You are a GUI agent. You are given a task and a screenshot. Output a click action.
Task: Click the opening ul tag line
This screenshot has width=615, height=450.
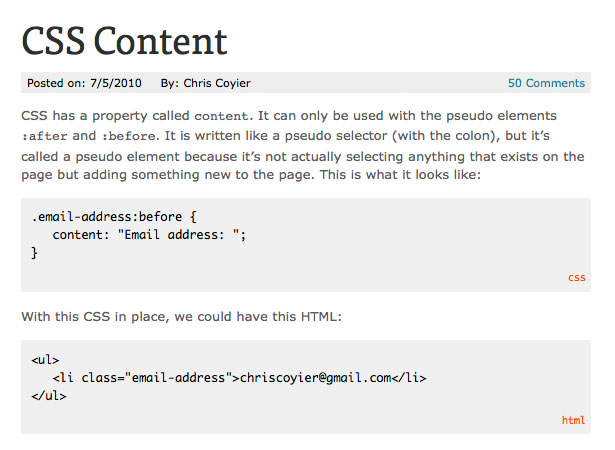(45, 360)
